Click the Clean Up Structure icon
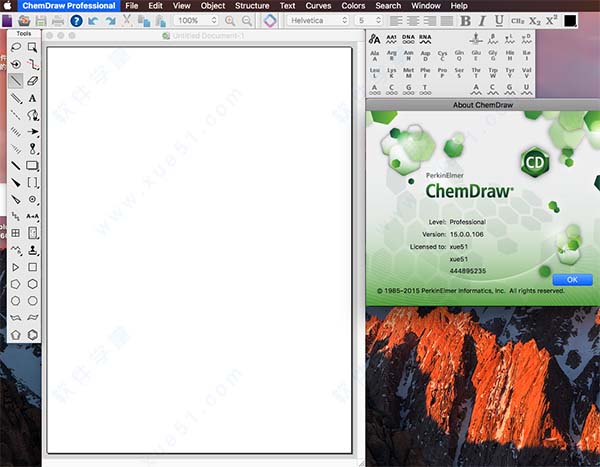 click(270, 21)
